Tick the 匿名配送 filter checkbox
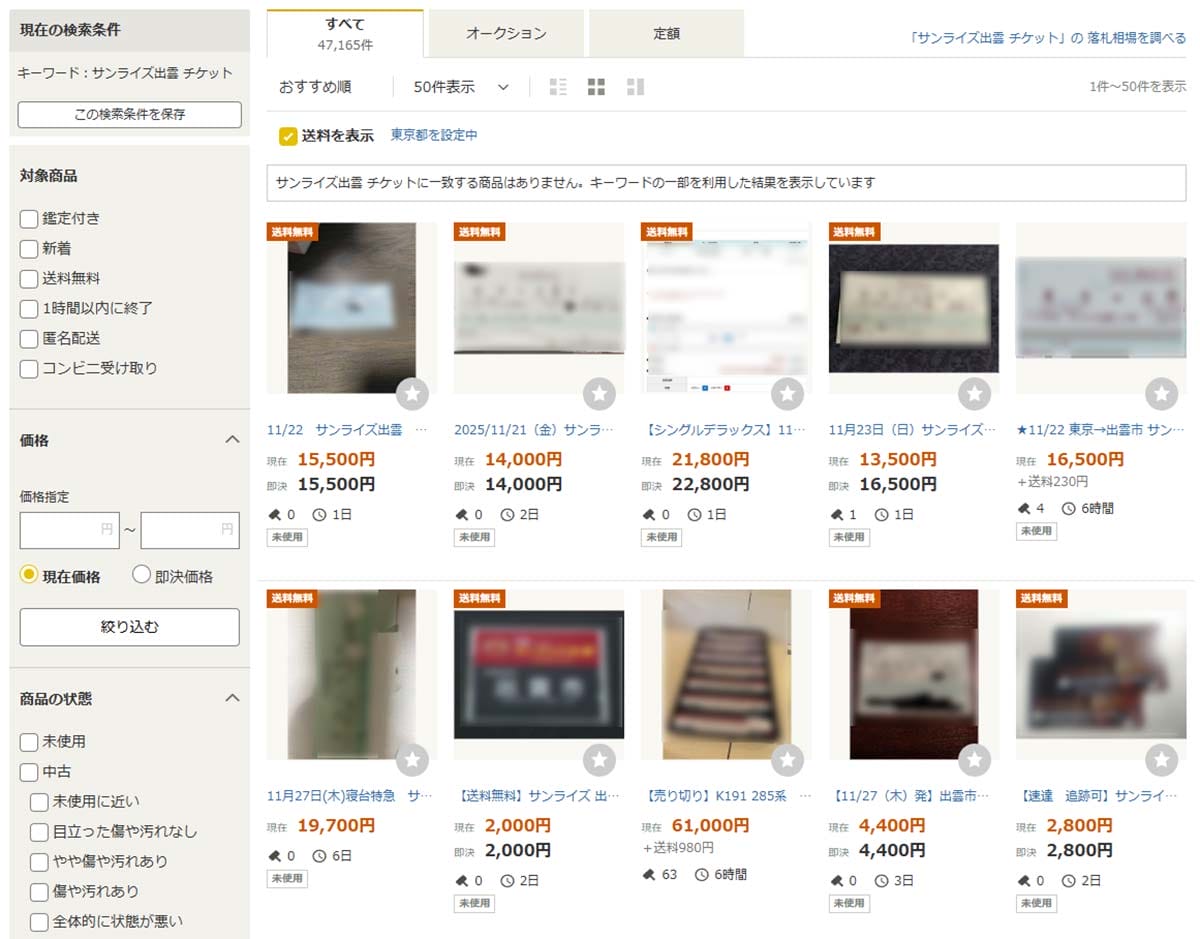This screenshot has height=939, width=1200. [29, 338]
